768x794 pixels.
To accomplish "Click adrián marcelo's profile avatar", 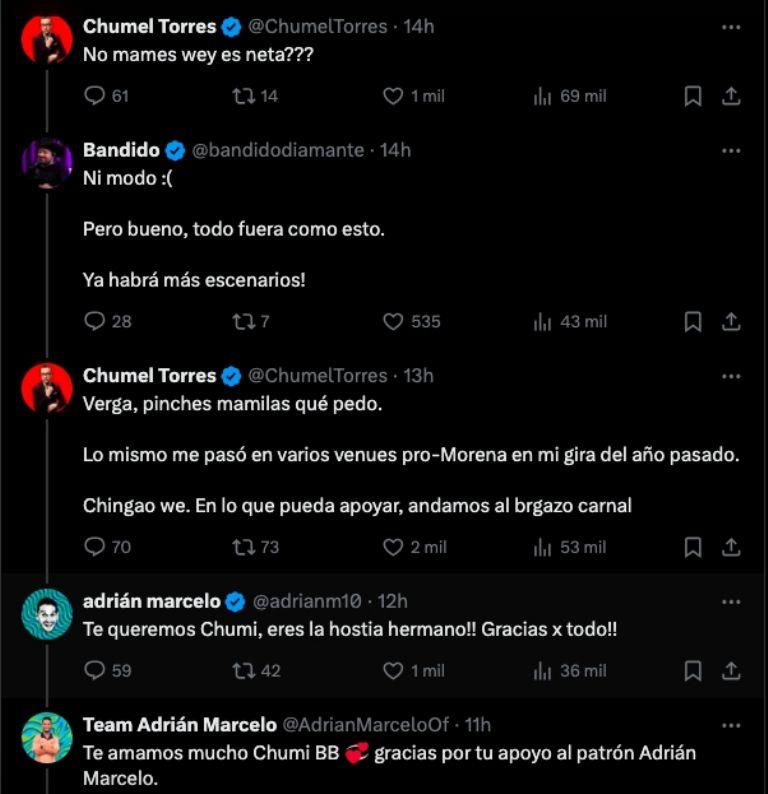I will [x=47, y=614].
